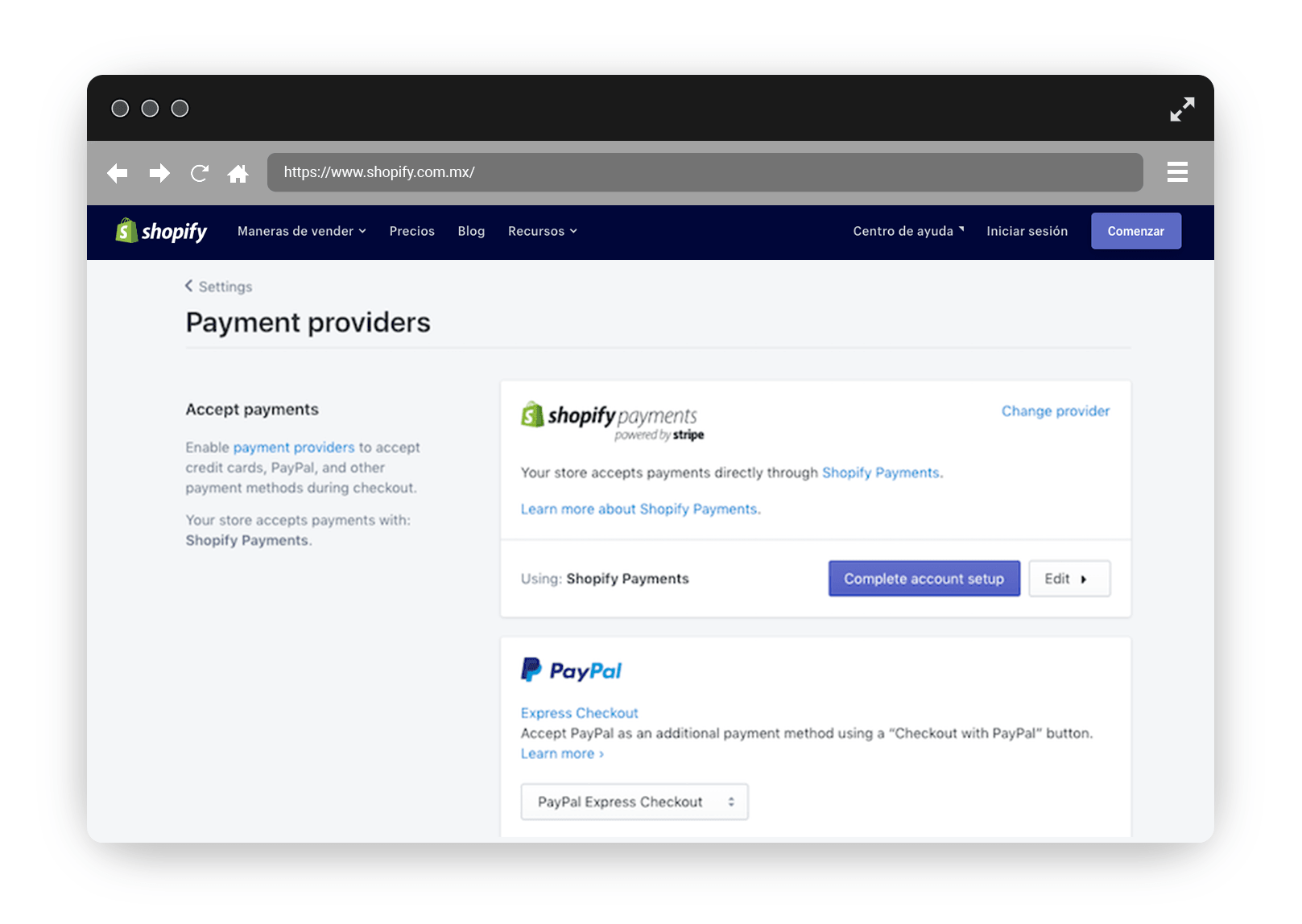The width and height of the screenshot is (1302, 924).
Task: Open the Precios page
Action: 412,231
